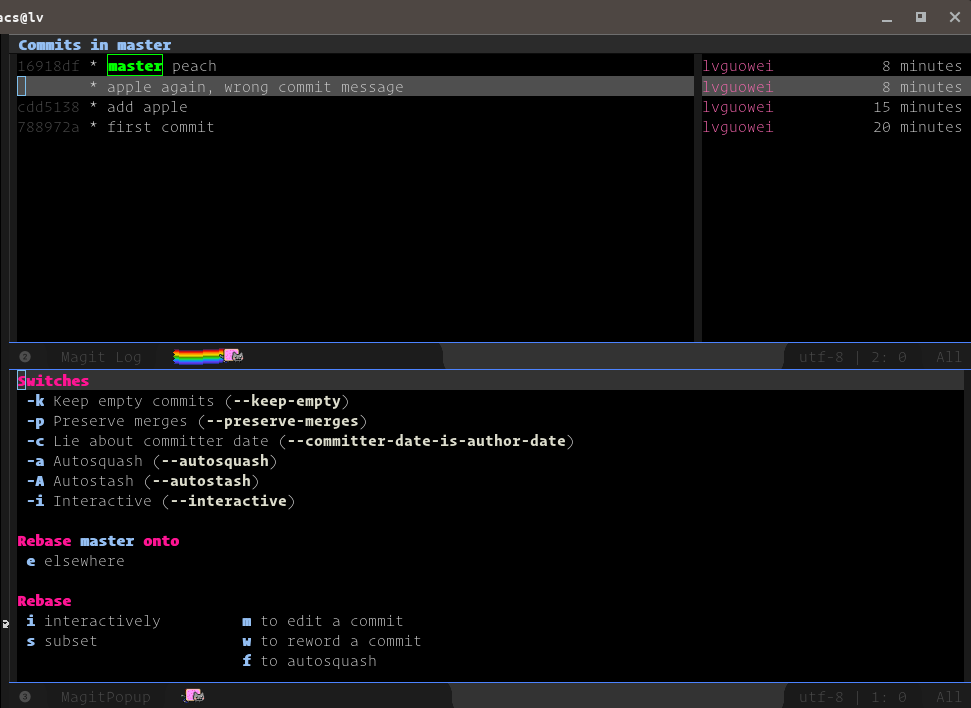This screenshot has width=971, height=708.
Task: Click the commit hash 788972a
Action: (48, 127)
